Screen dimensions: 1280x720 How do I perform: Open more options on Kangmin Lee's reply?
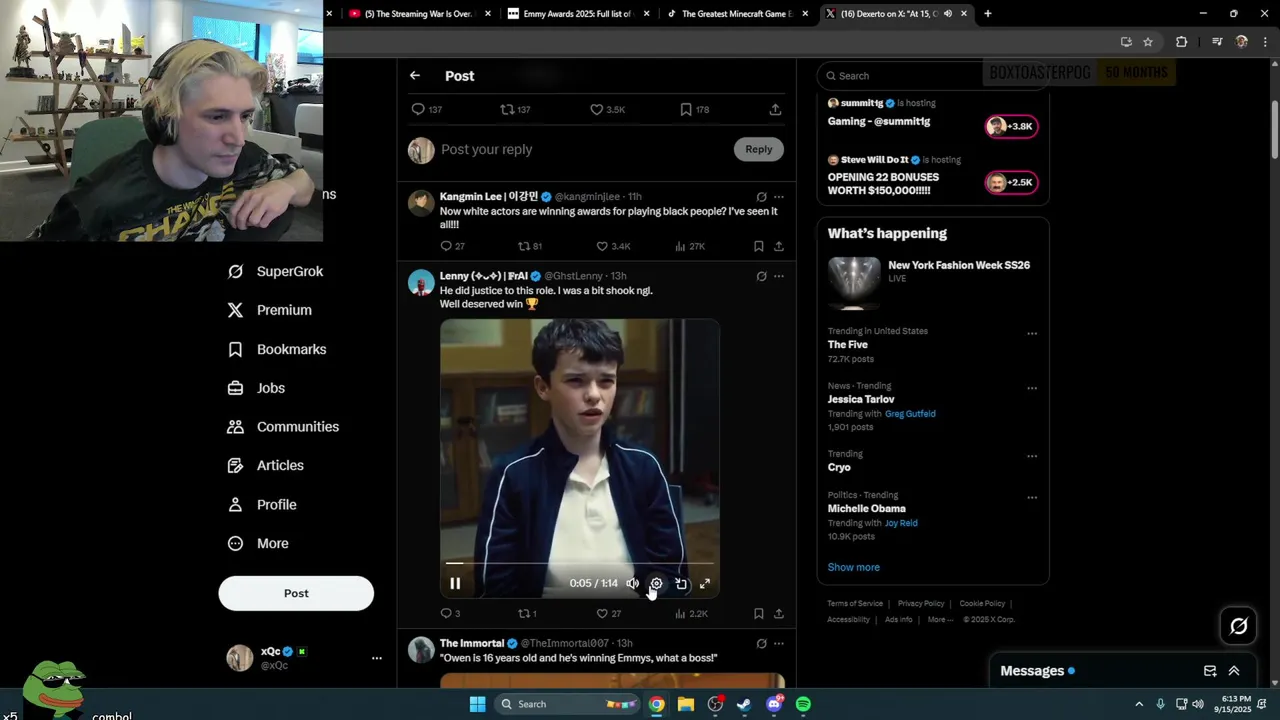tap(779, 197)
